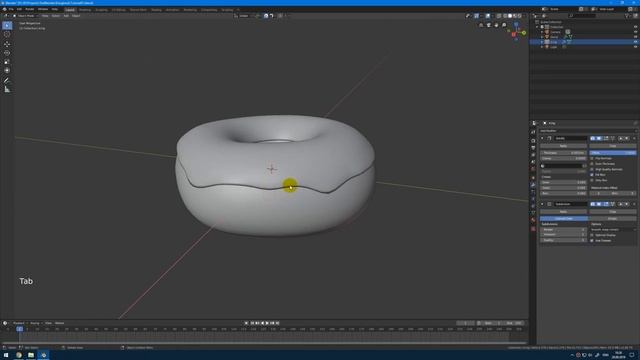Open the Texture properties tab
This screenshot has height=360, width=640.
[x=533, y=229]
